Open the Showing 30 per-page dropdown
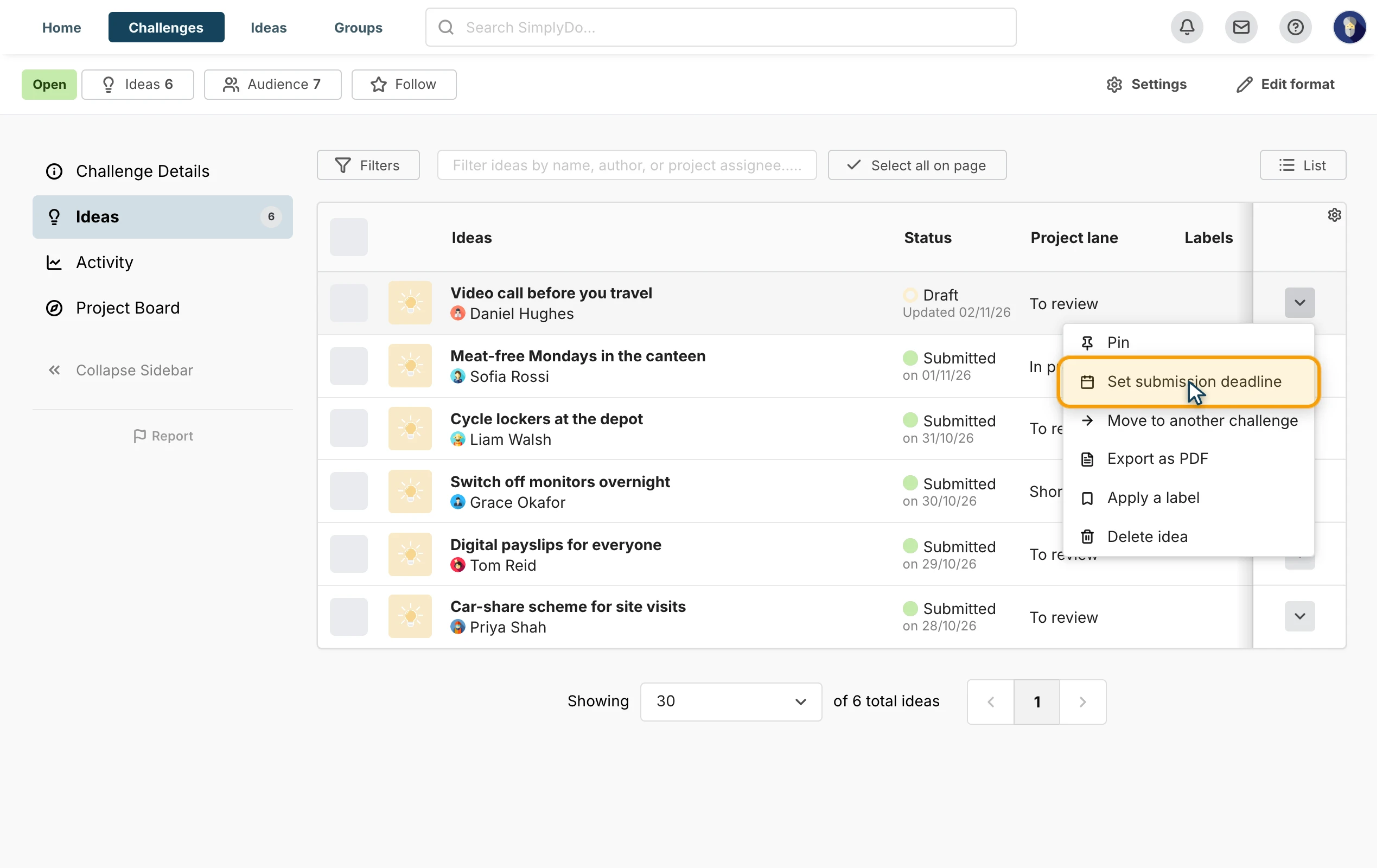Viewport: 1389px width, 868px height. click(731, 701)
